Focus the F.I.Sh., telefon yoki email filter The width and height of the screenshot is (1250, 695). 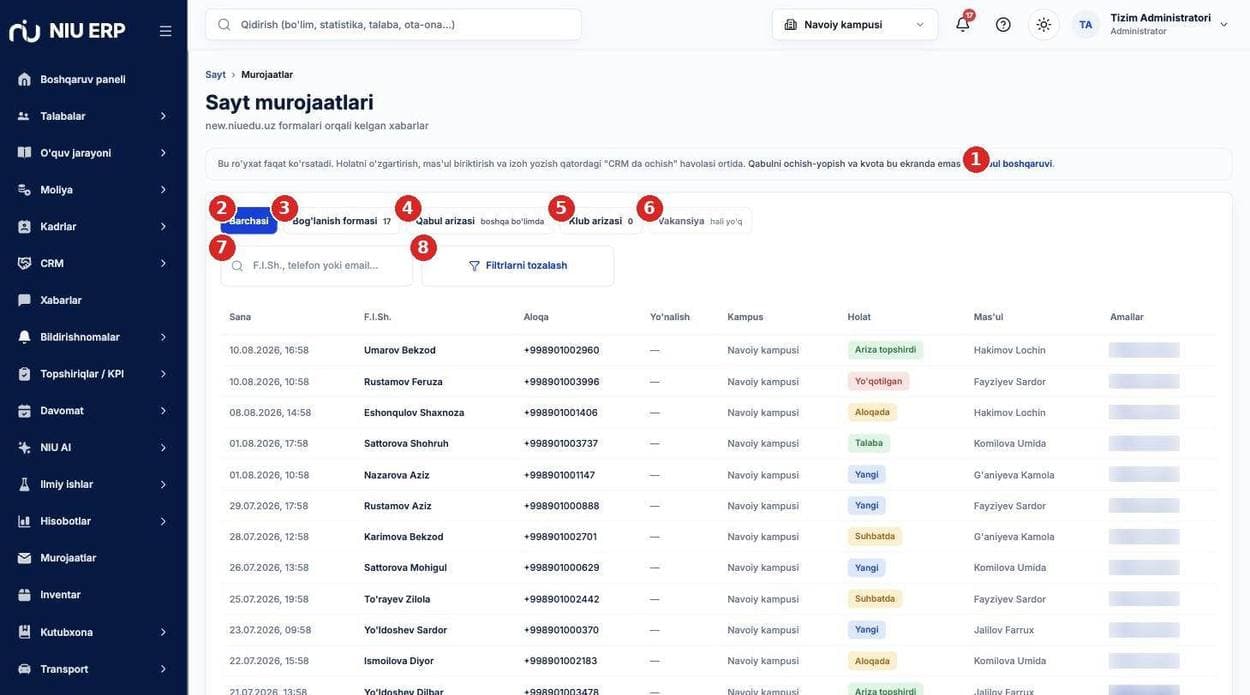pos(317,266)
